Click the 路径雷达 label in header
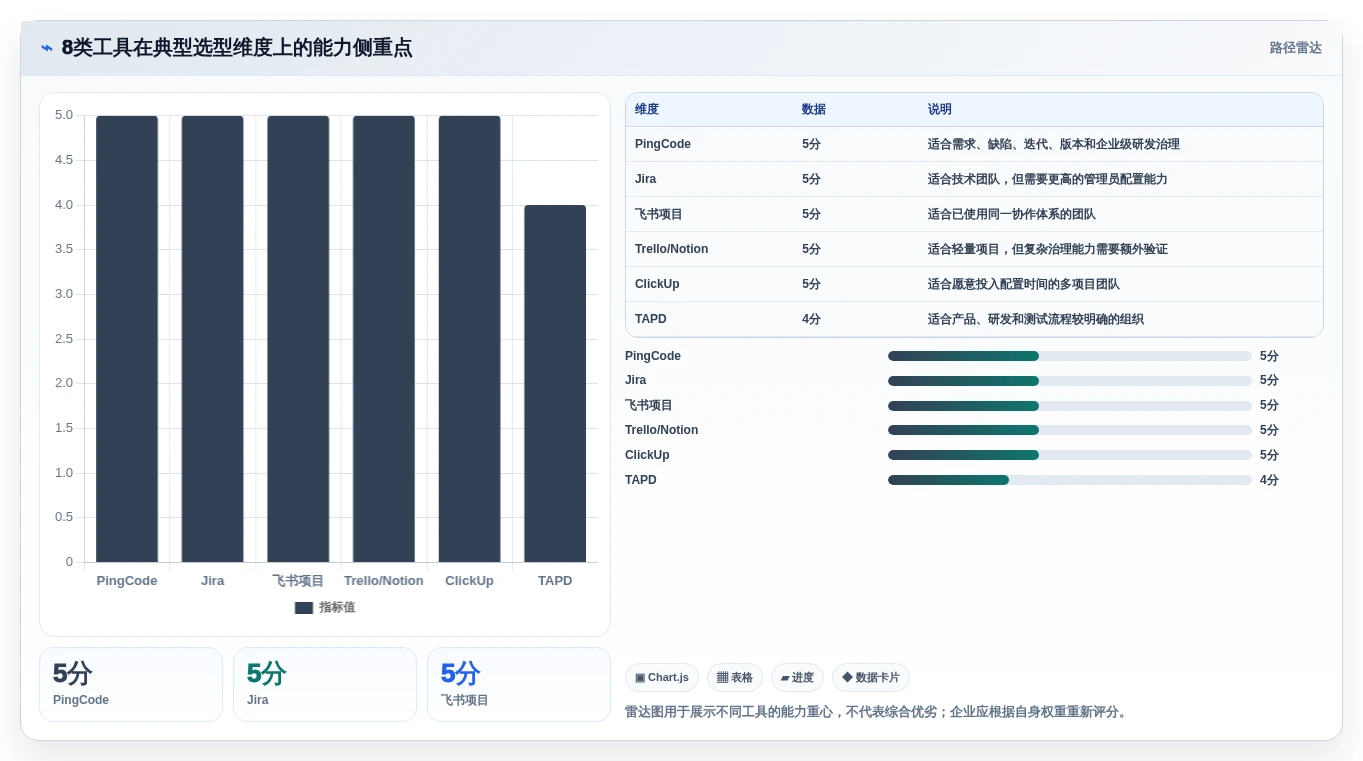 pos(1295,48)
